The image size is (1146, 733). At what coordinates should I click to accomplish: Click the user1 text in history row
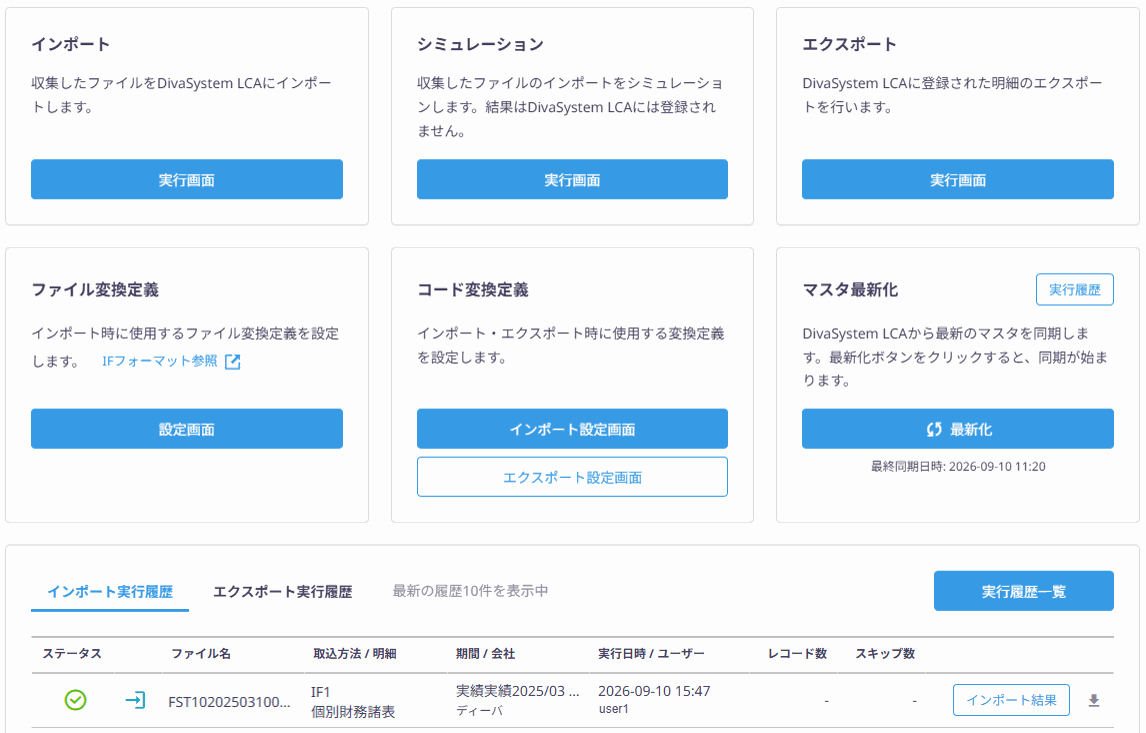[613, 709]
